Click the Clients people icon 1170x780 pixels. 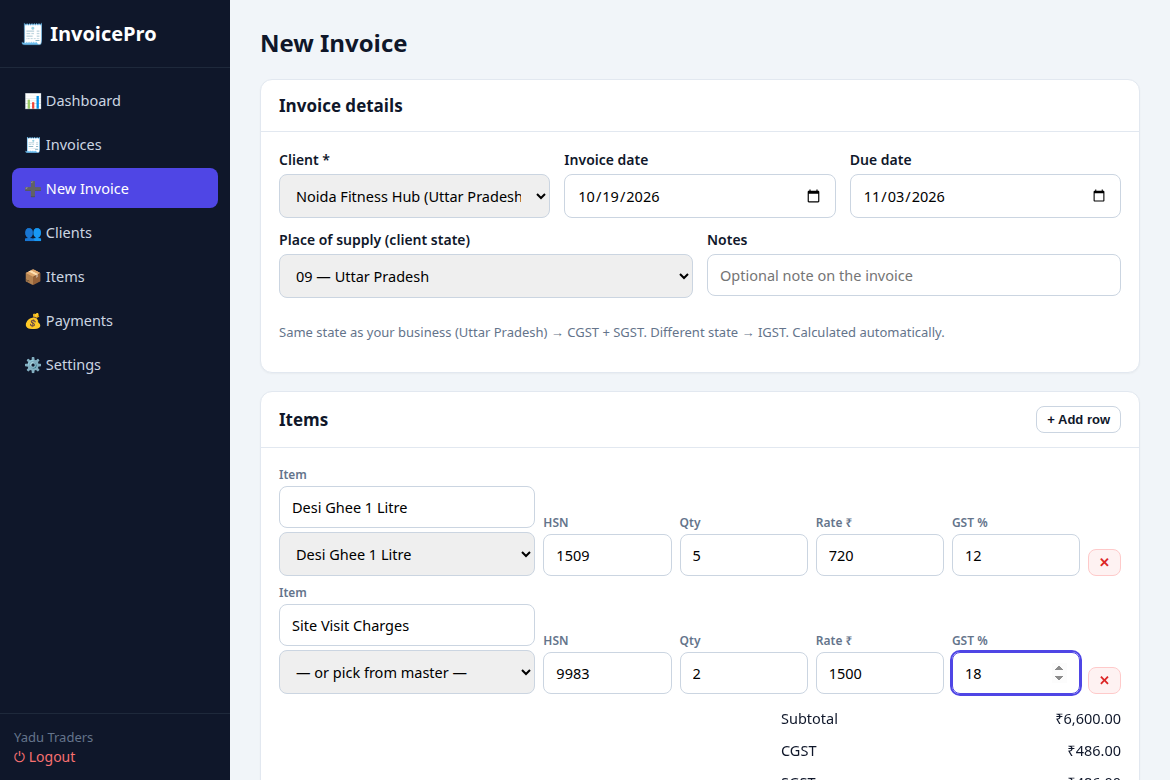[x=33, y=233]
